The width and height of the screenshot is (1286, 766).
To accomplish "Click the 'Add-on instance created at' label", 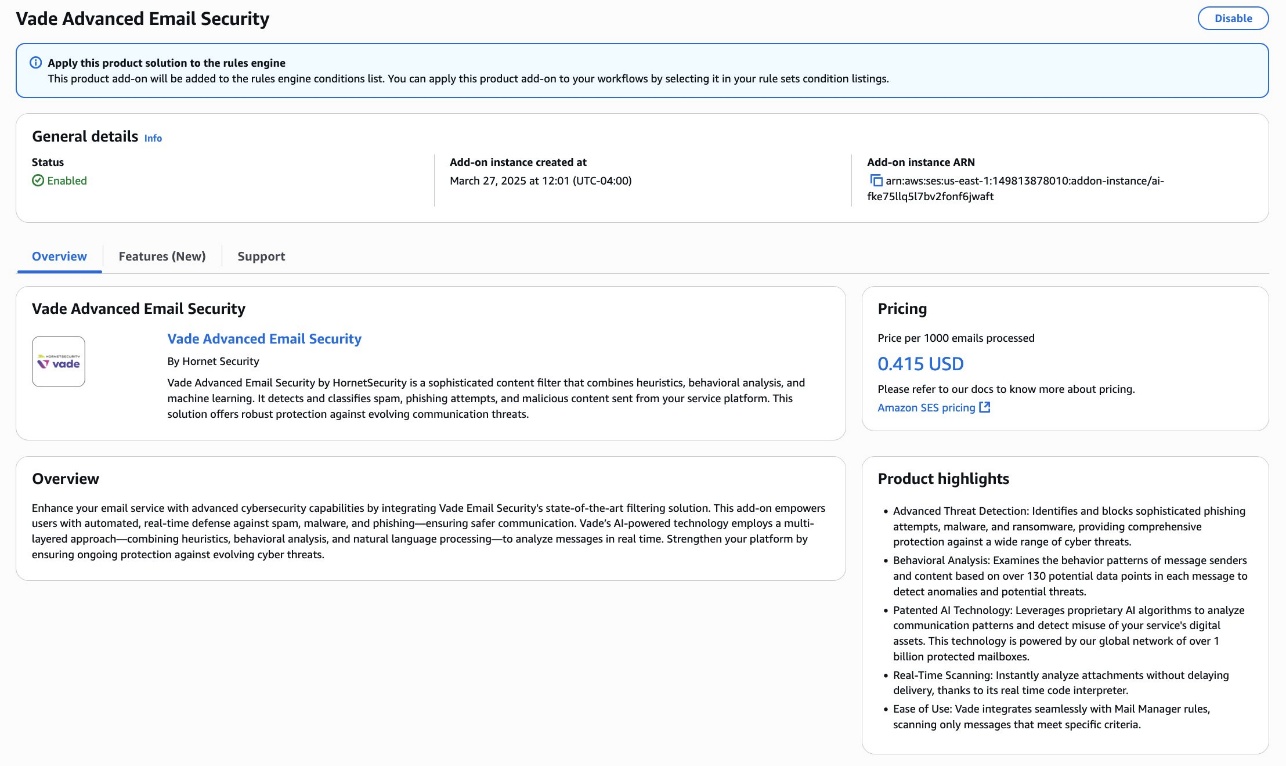I will pyautogui.click(x=518, y=162).
